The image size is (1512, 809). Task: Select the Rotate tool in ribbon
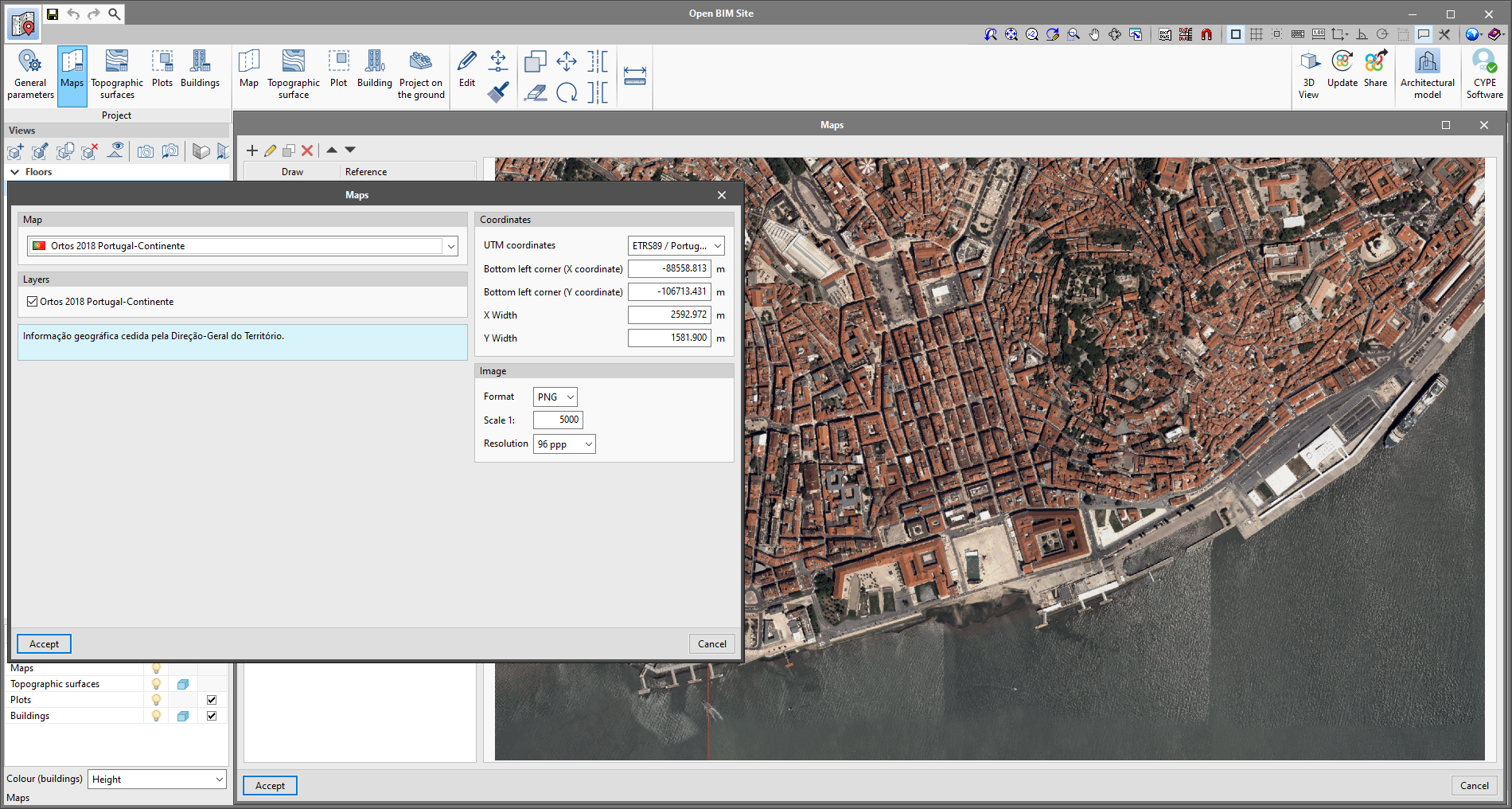[567, 92]
